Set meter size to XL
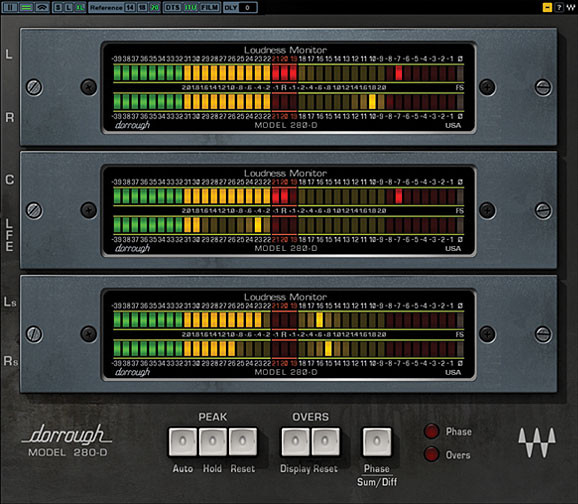Screen dimensions: 578x504 [80, 7]
